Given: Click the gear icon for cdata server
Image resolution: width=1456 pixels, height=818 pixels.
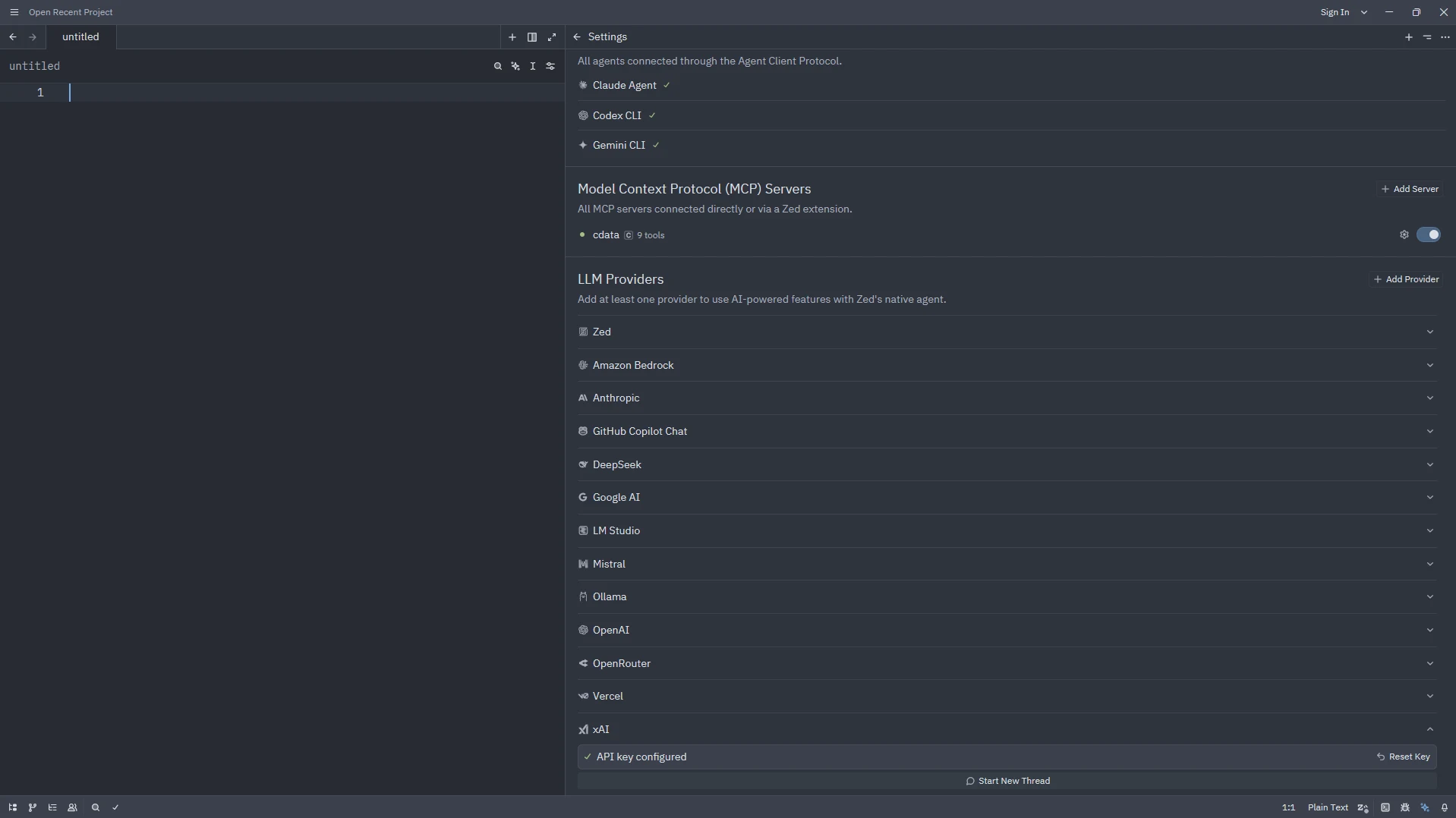Looking at the screenshot, I should tap(1404, 235).
